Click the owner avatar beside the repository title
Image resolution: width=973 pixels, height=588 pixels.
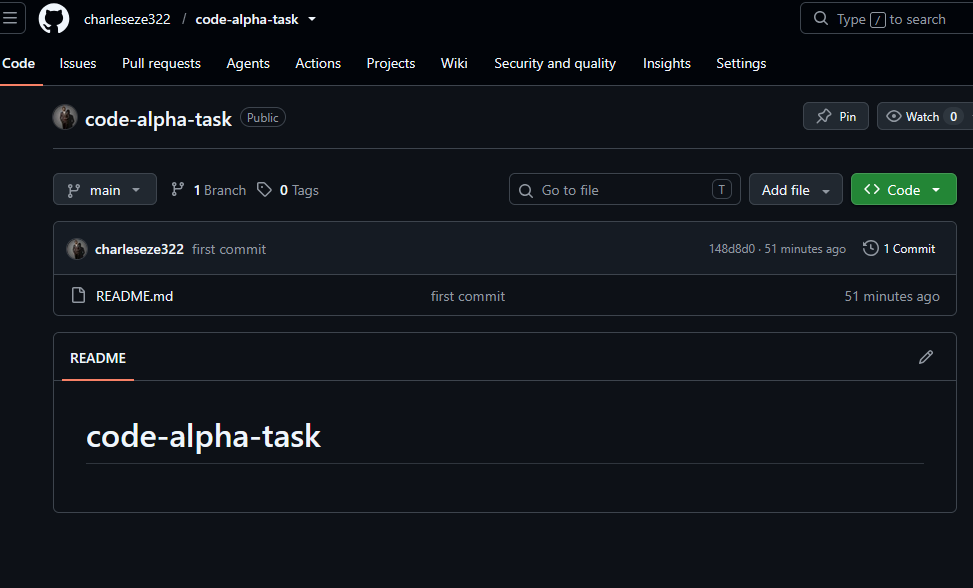coord(65,117)
